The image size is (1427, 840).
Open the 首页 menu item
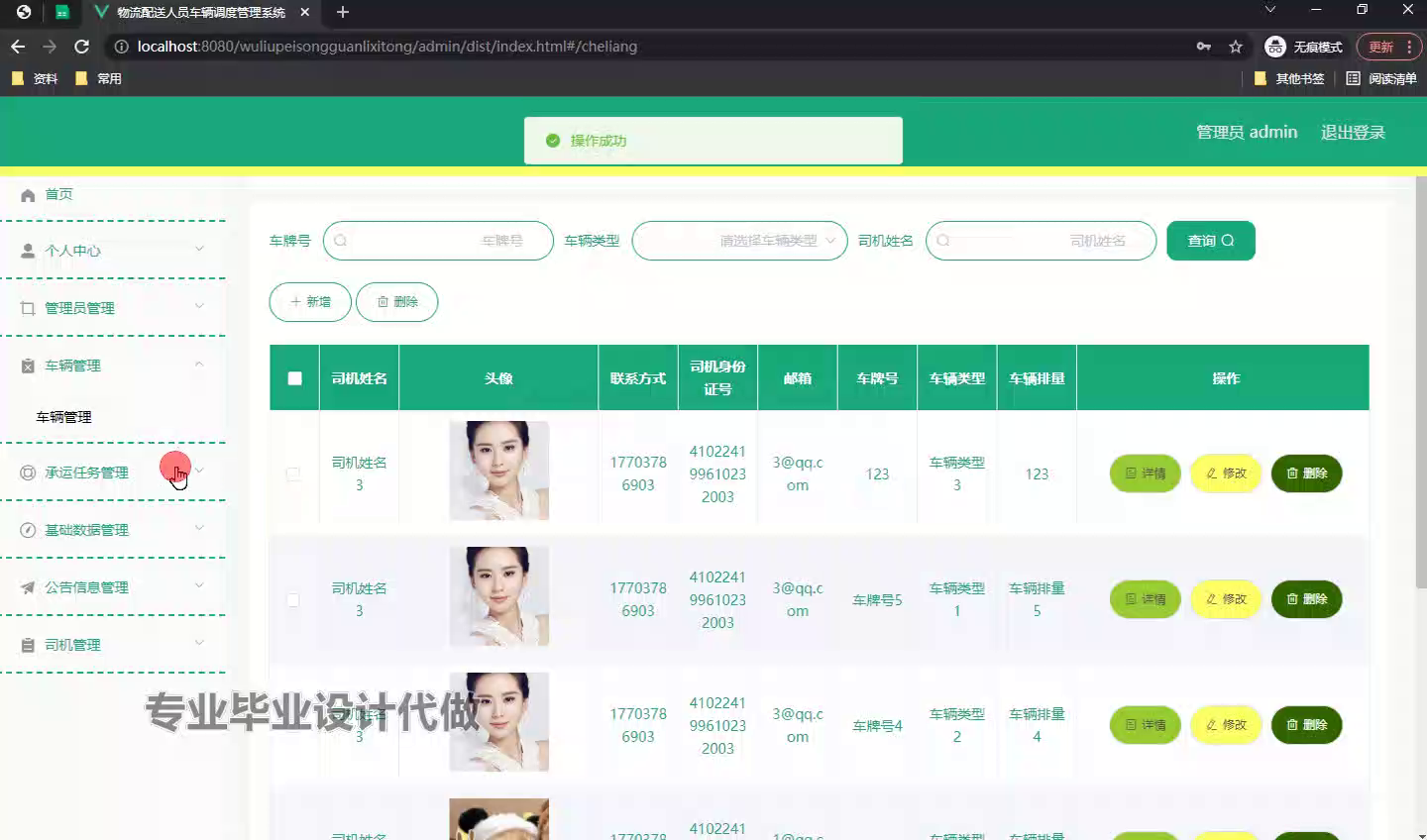click(x=58, y=194)
